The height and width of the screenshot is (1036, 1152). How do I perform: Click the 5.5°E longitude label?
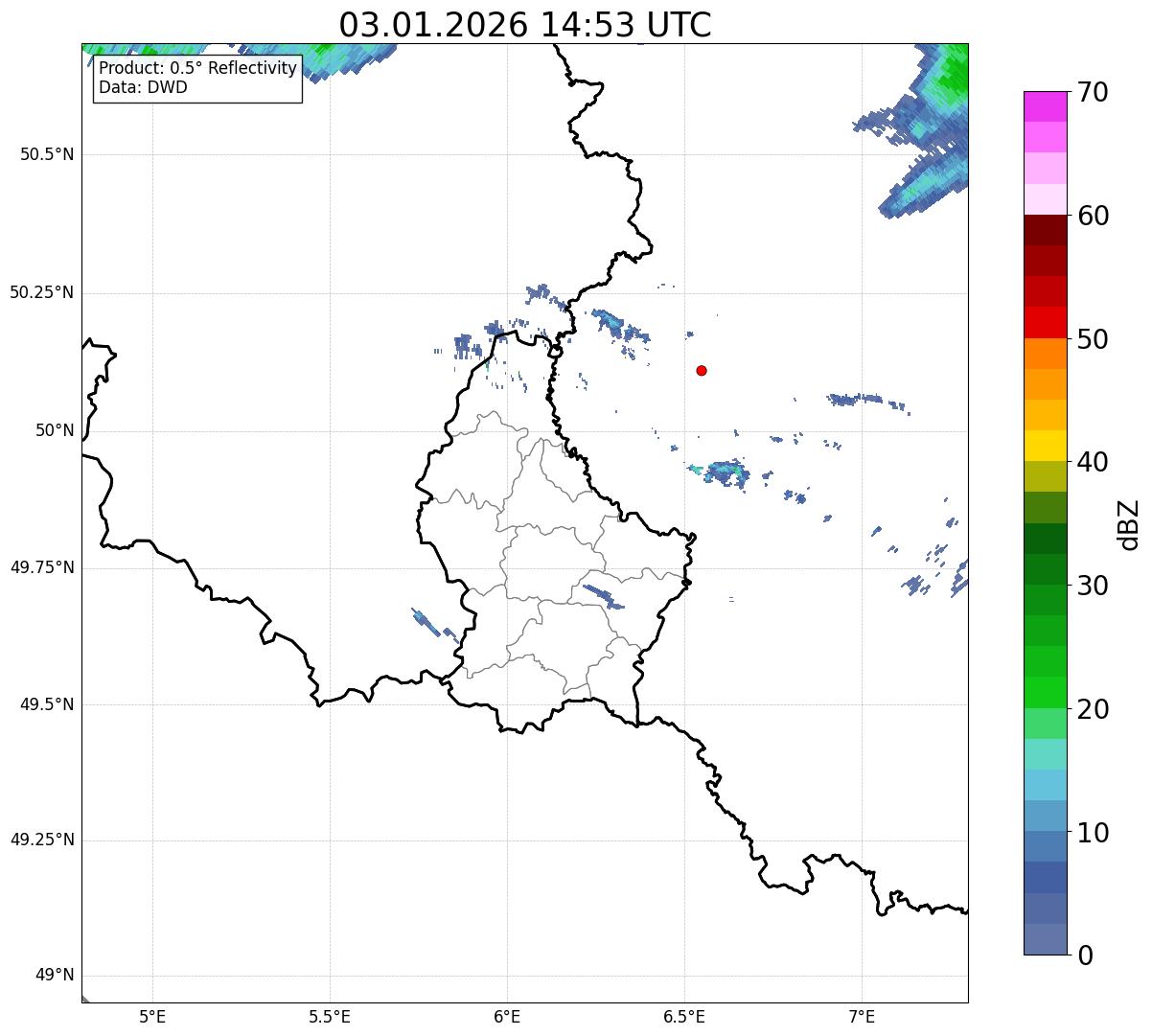coord(330,1017)
